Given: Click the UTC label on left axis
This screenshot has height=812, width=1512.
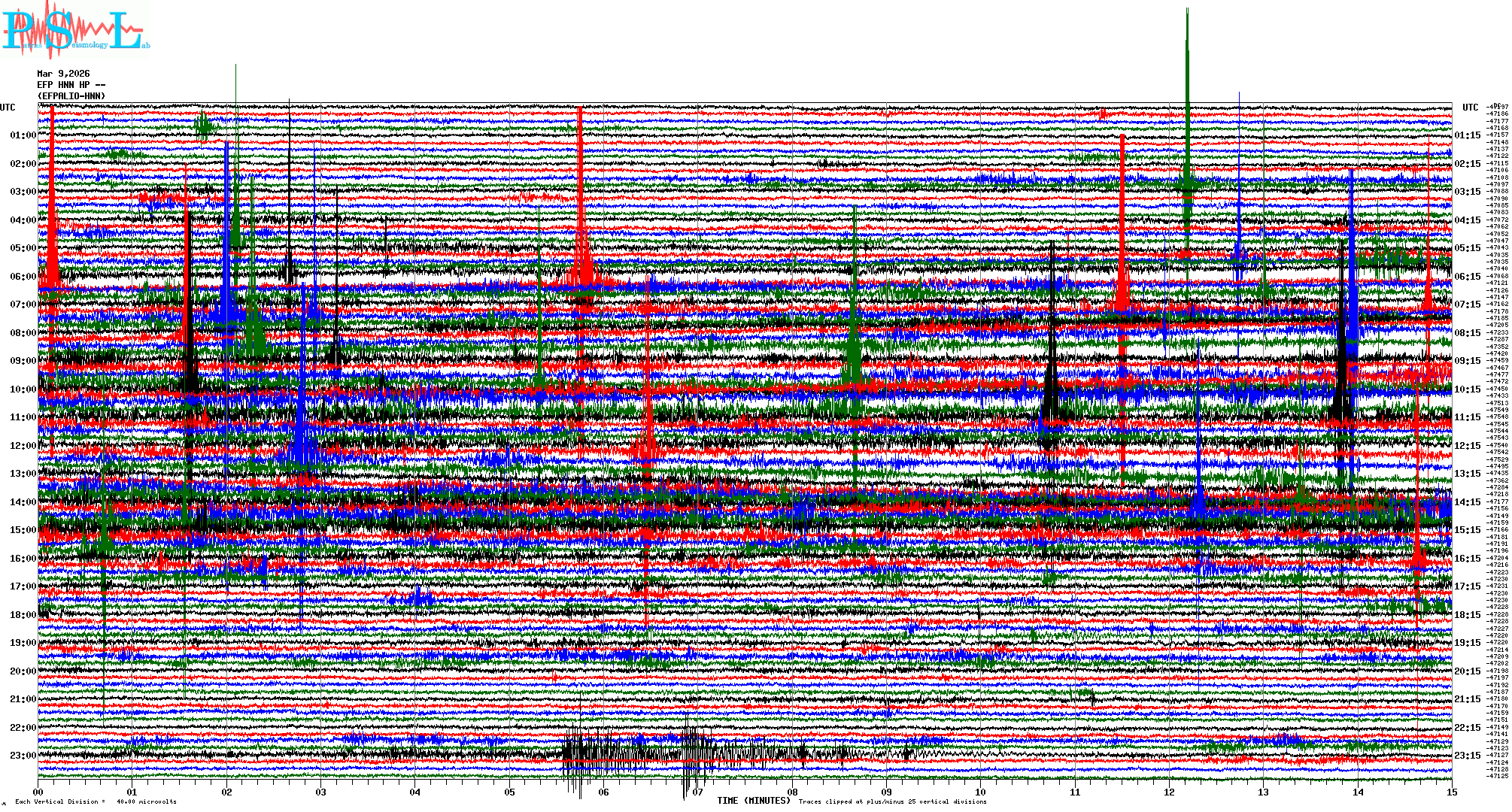Looking at the screenshot, I should coord(8,108).
